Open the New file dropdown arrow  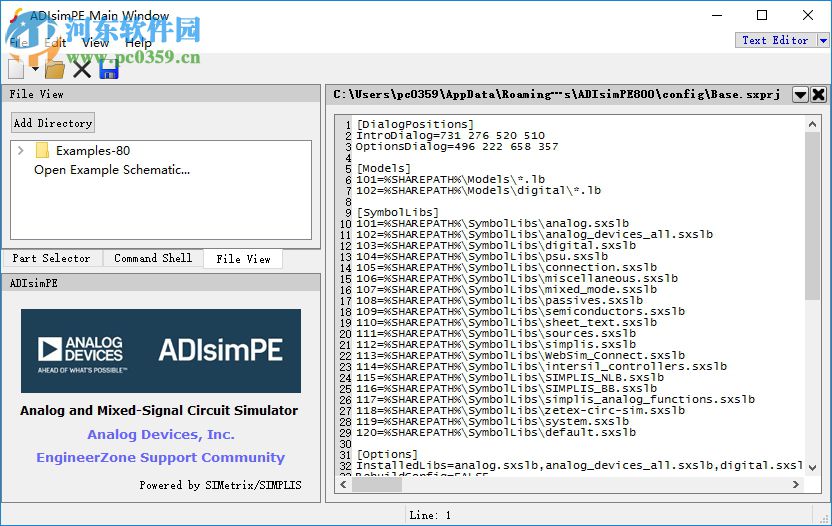[35, 69]
